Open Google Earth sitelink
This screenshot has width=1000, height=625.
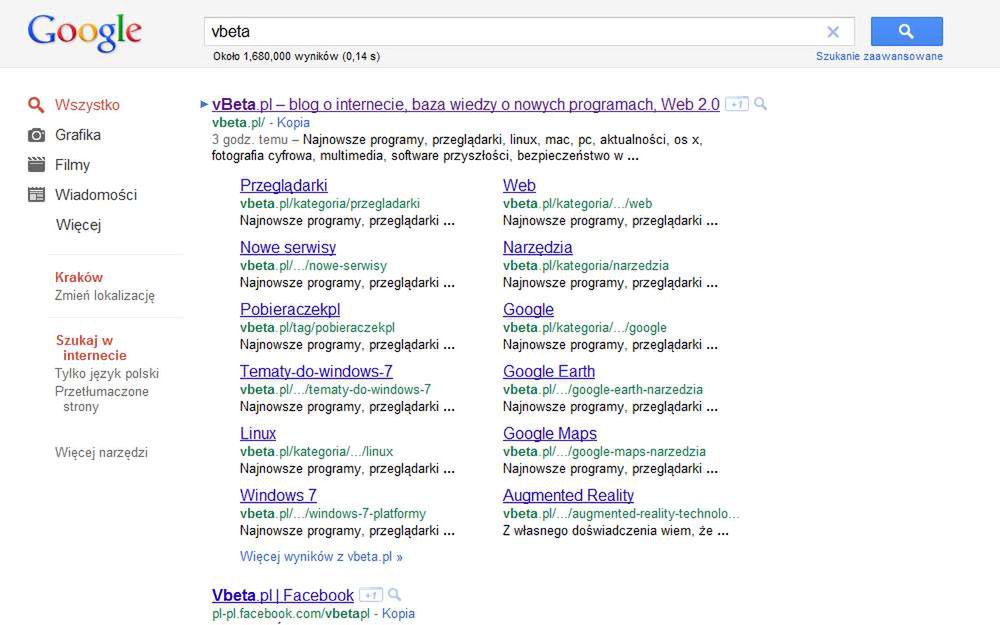pyautogui.click(x=548, y=371)
